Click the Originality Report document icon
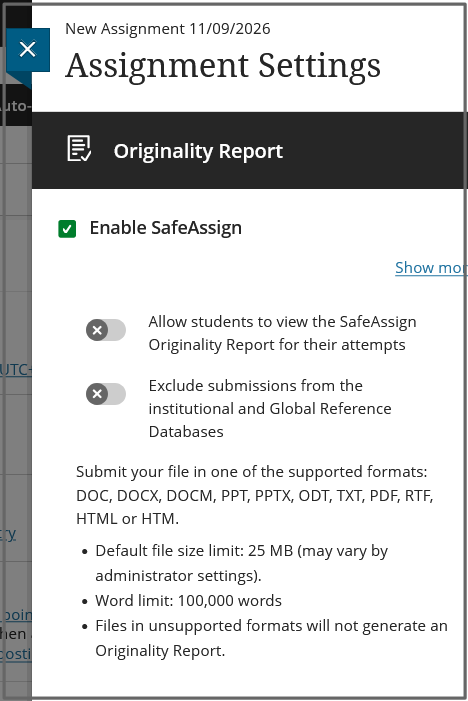The width and height of the screenshot is (468, 701). click(x=79, y=148)
